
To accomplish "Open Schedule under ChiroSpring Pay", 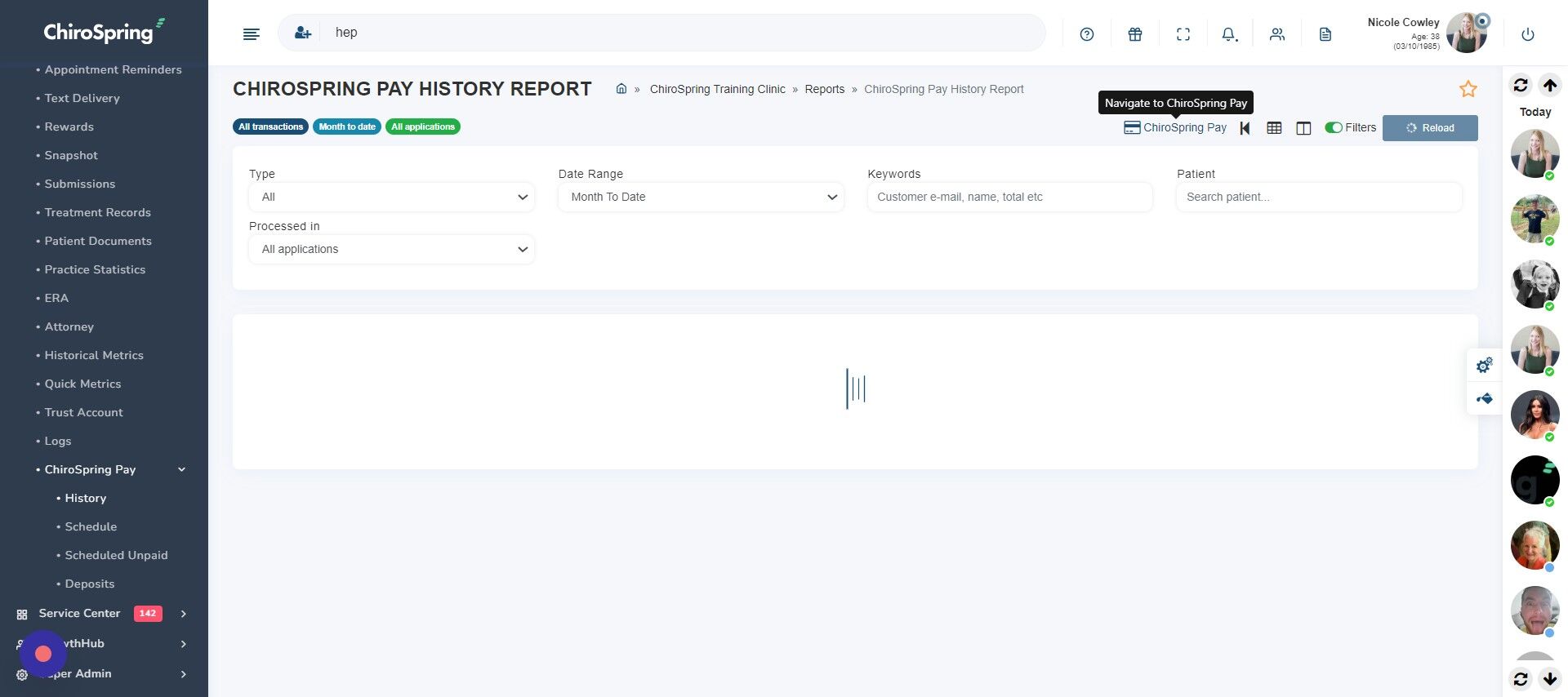I will point(91,526).
